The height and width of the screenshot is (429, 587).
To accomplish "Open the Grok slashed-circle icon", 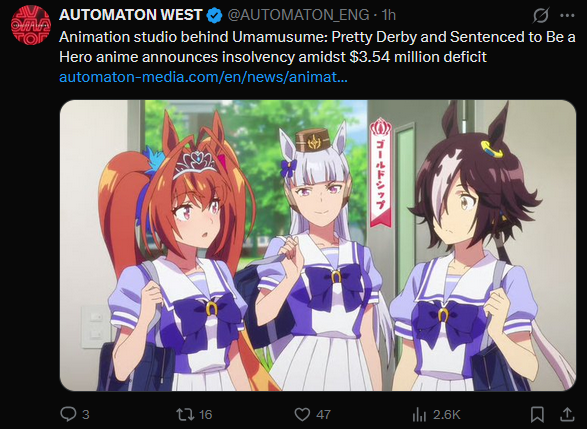I will 541,15.
